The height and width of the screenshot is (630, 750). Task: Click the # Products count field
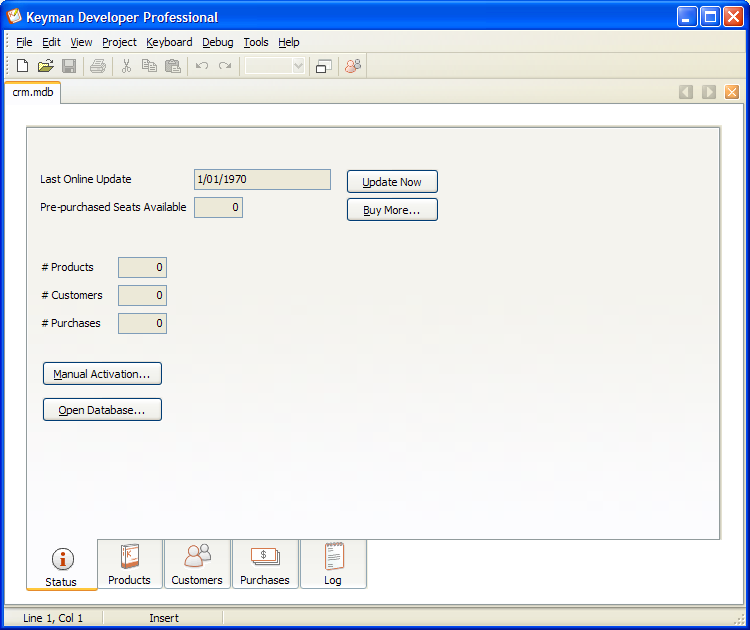(142, 267)
